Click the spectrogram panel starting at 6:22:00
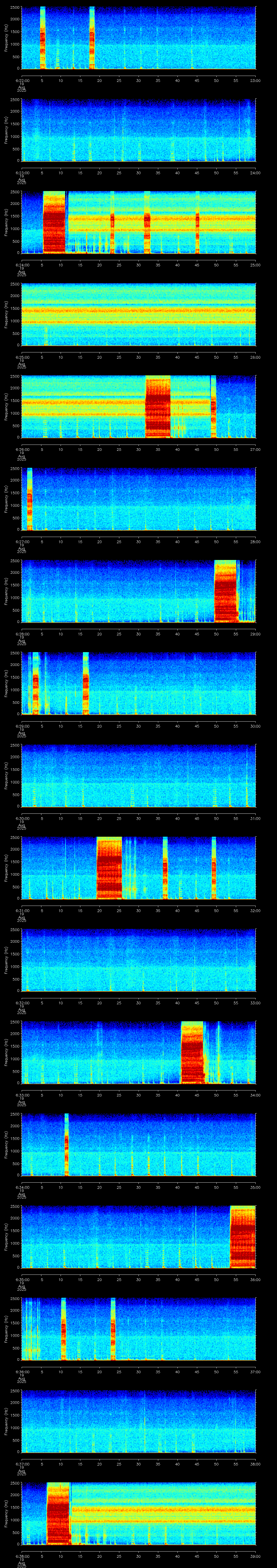Image resolution: width=277 pixels, height=1568 pixels. click(138, 38)
